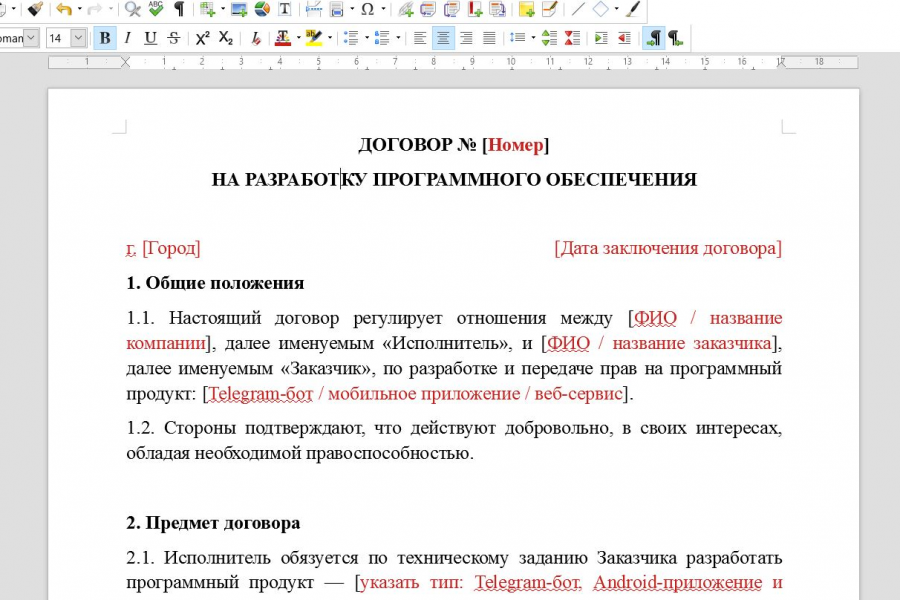The height and width of the screenshot is (600, 900).
Task: Toggle underline formatting
Action: click(150, 38)
